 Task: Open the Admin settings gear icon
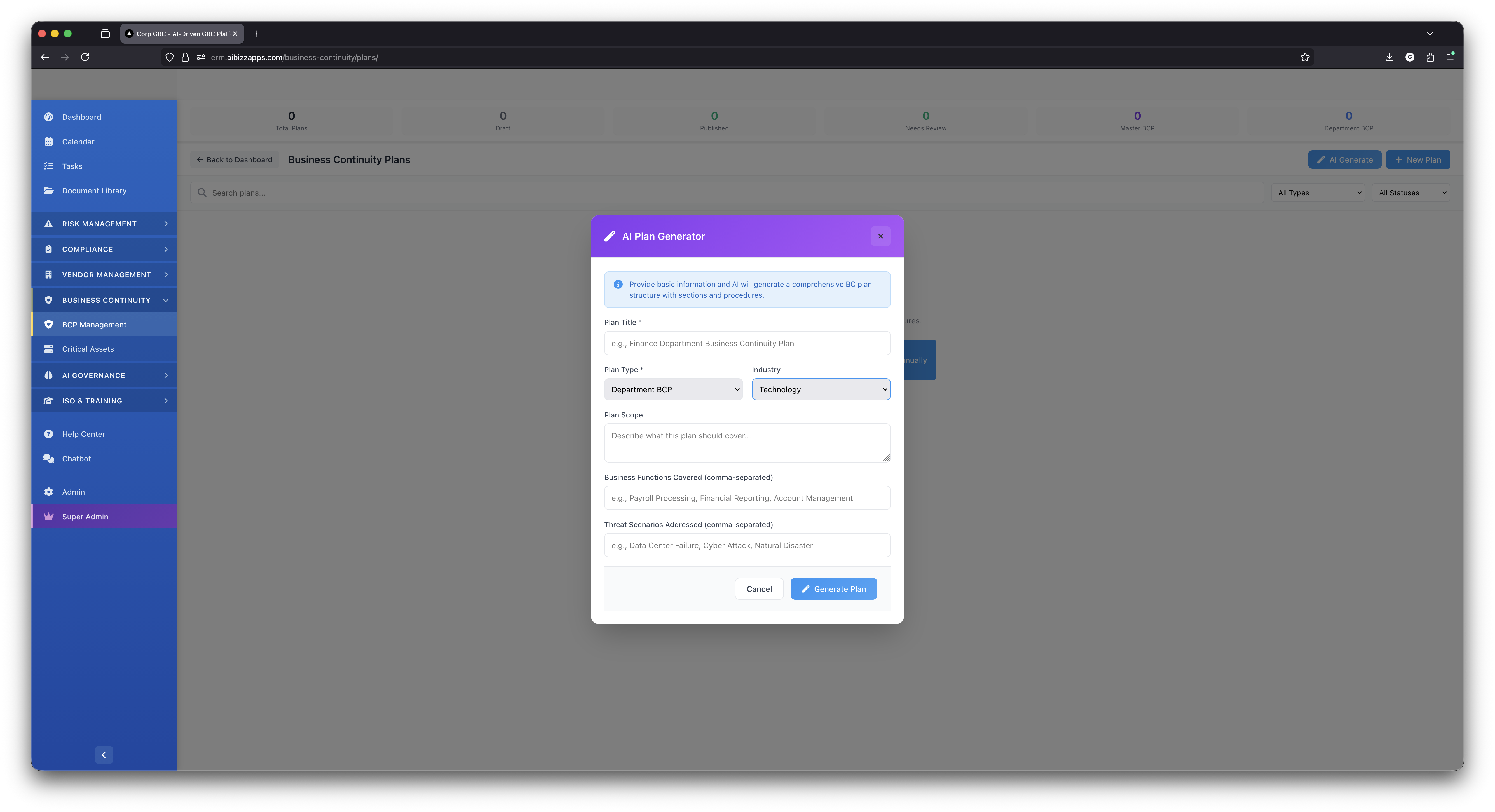[x=49, y=492]
